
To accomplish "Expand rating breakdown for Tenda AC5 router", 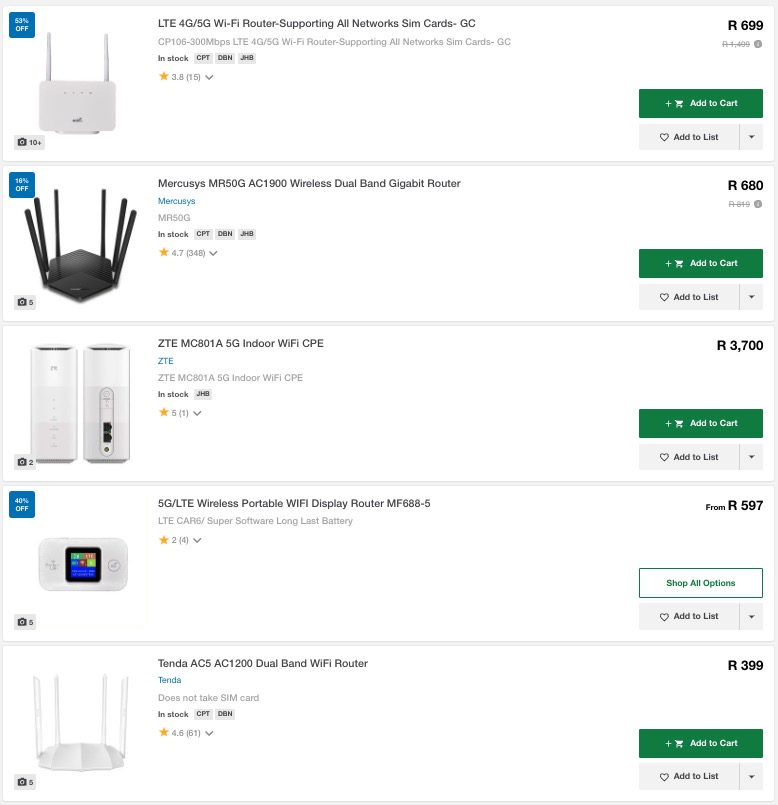I will (209, 733).
